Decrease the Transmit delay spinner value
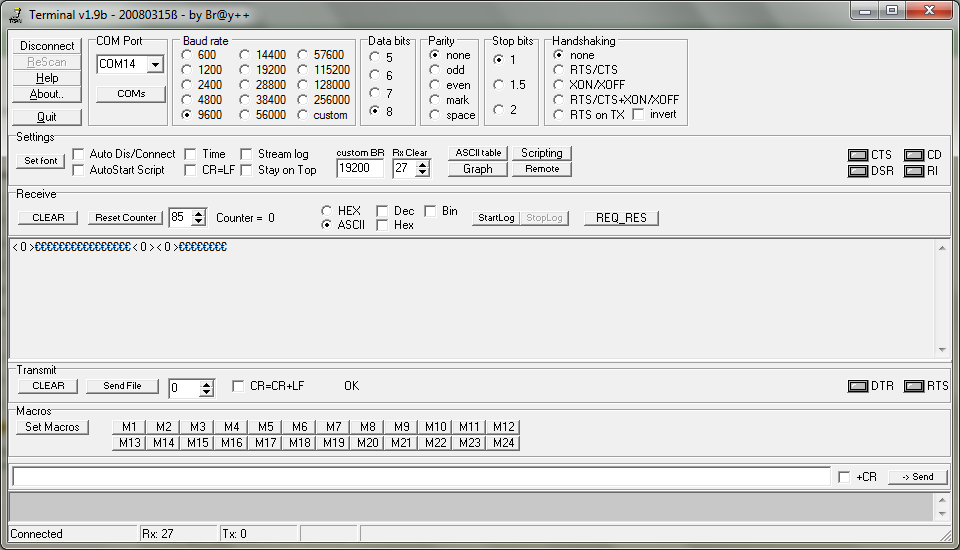This screenshot has width=960, height=550. click(x=207, y=393)
